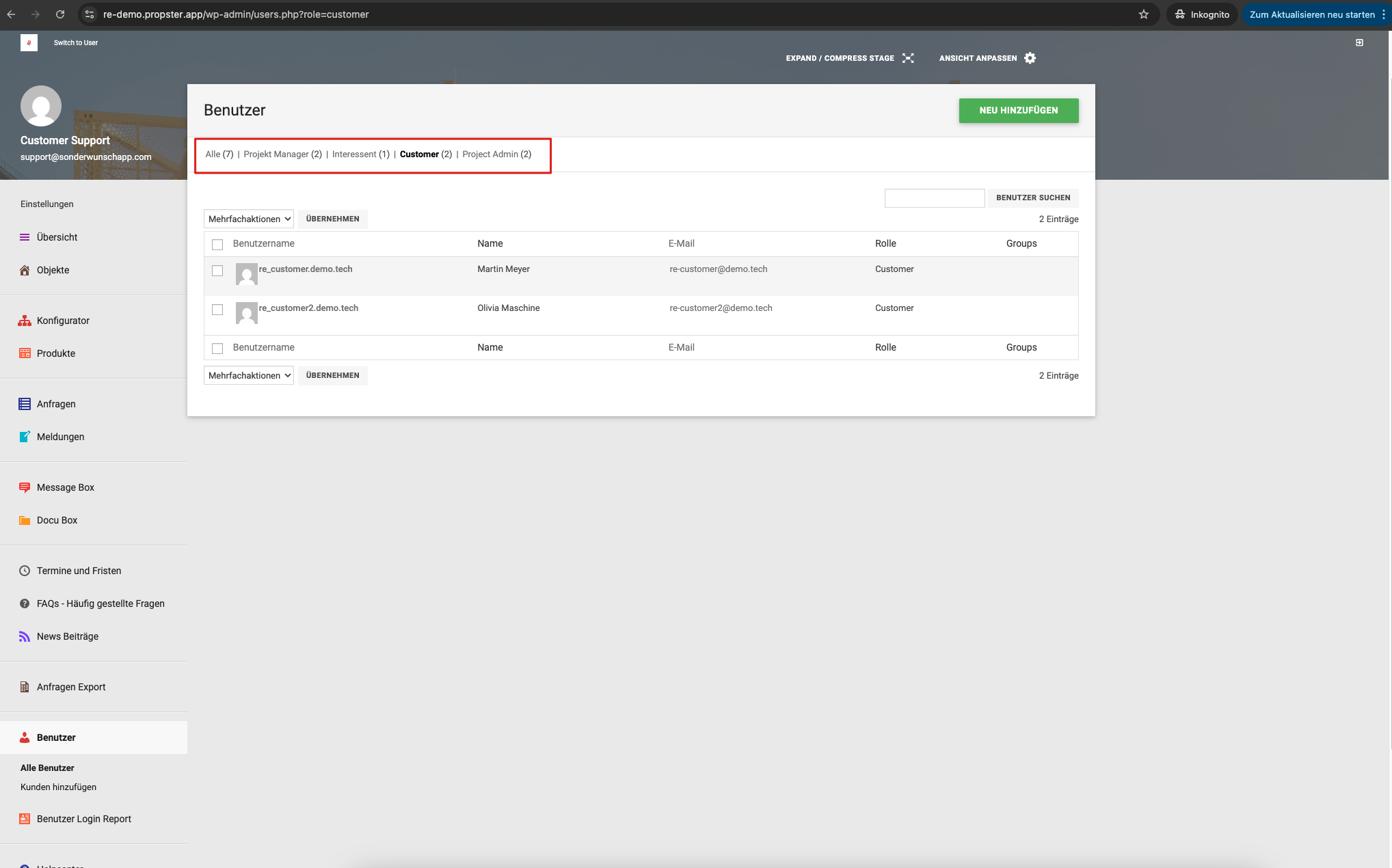The image size is (1392, 868).
Task: Click the Docu Box folder icon
Action: [25, 520]
